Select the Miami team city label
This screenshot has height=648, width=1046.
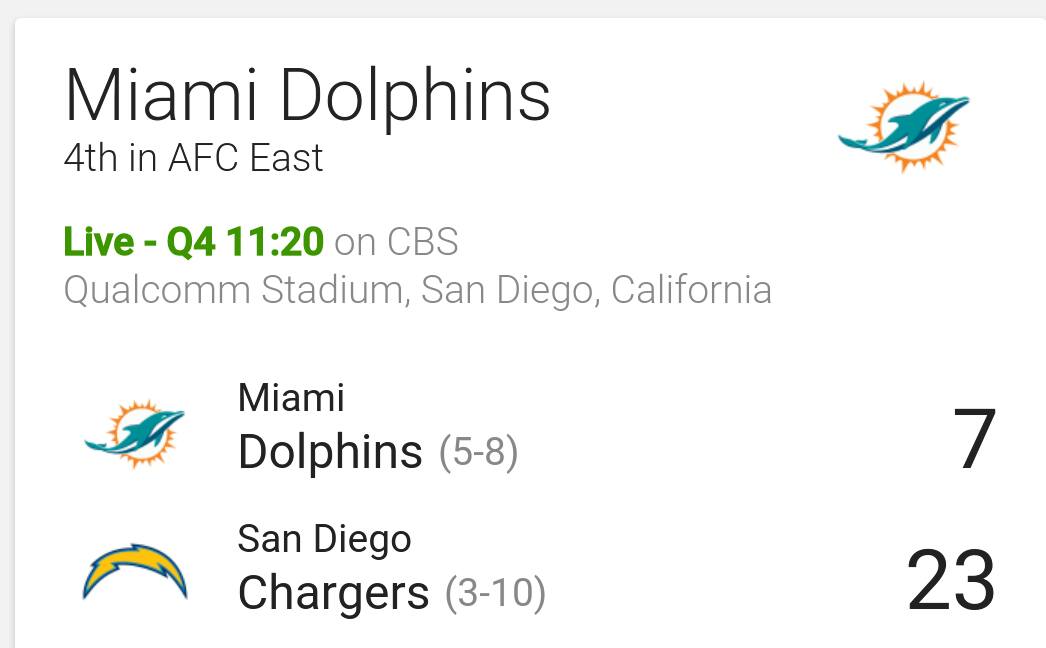tap(292, 398)
